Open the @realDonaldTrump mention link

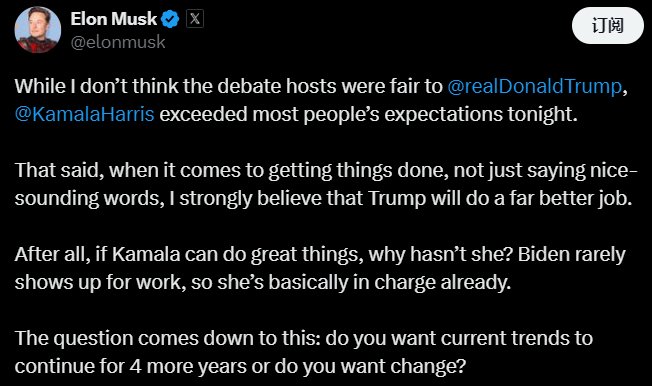click(535, 86)
